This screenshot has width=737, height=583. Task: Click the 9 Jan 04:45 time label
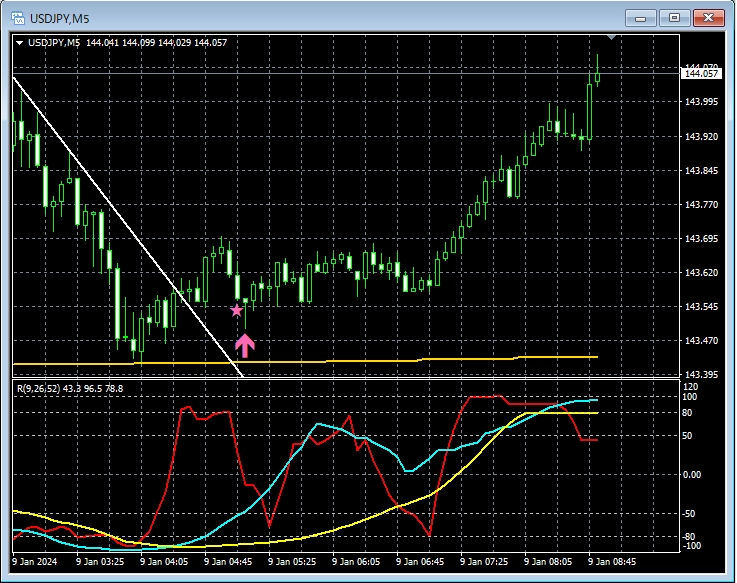pos(228,562)
